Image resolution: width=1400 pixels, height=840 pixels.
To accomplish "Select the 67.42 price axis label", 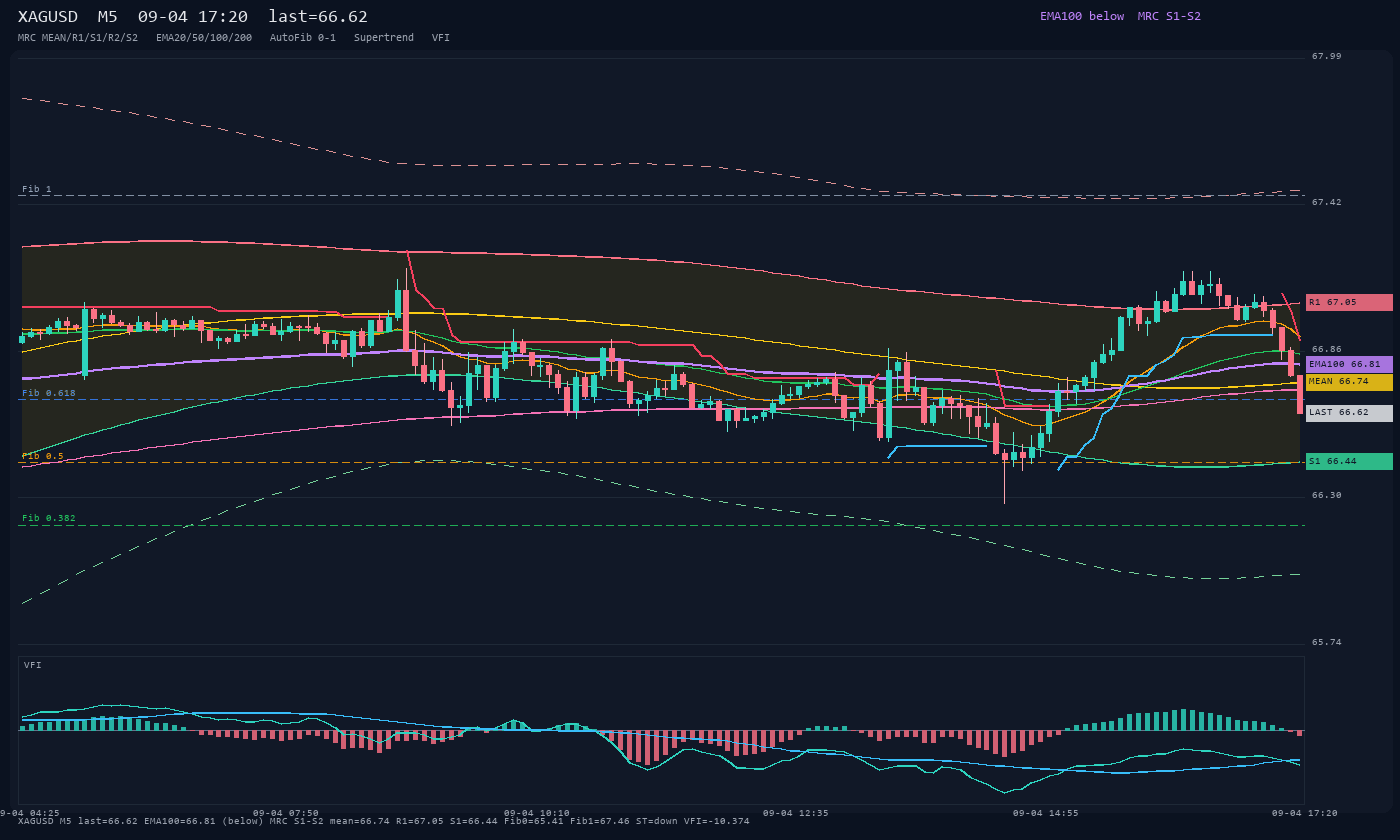I will tap(1327, 202).
